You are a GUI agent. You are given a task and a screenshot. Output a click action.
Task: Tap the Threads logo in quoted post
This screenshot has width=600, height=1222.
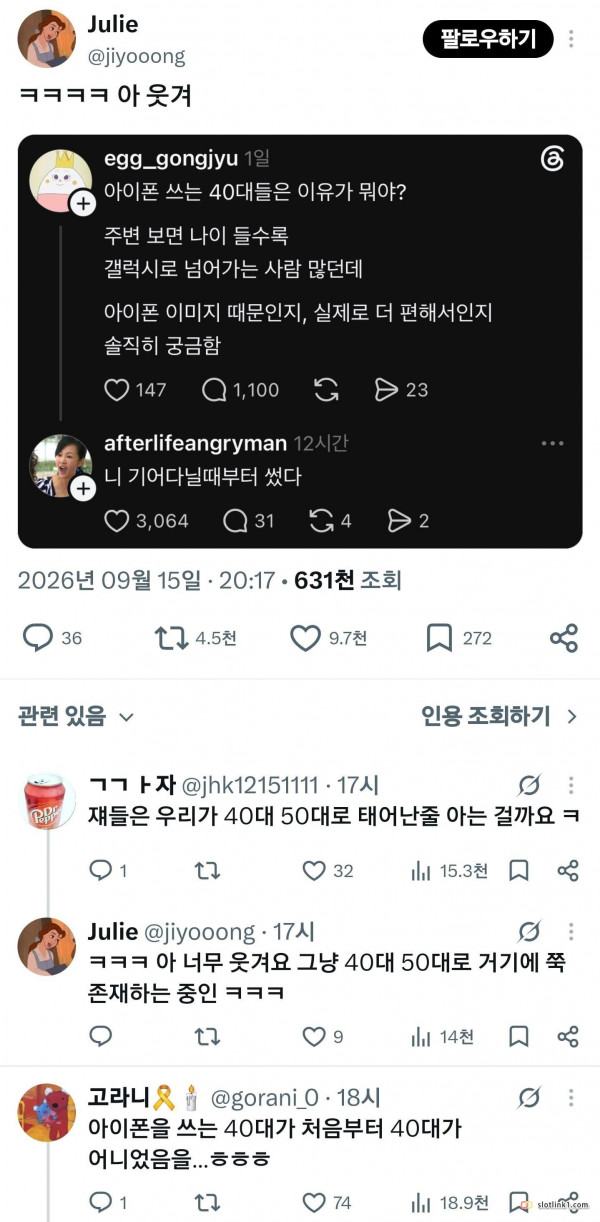(x=551, y=160)
